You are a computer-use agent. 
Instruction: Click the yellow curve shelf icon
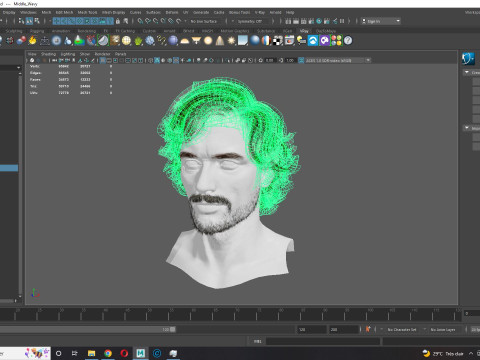click(x=161, y=41)
